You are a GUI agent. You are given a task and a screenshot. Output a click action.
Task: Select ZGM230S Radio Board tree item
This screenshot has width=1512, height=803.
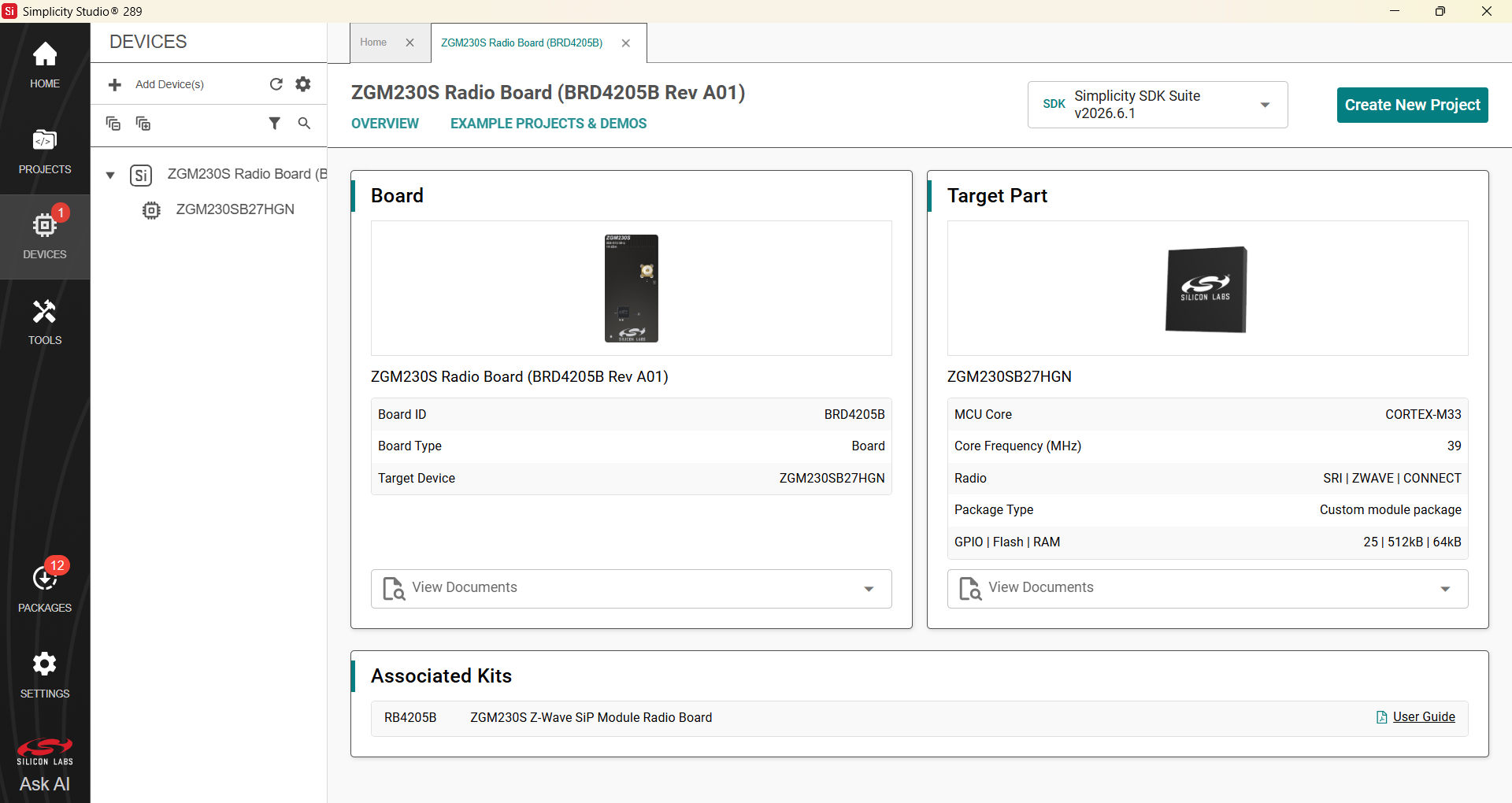tap(246, 174)
